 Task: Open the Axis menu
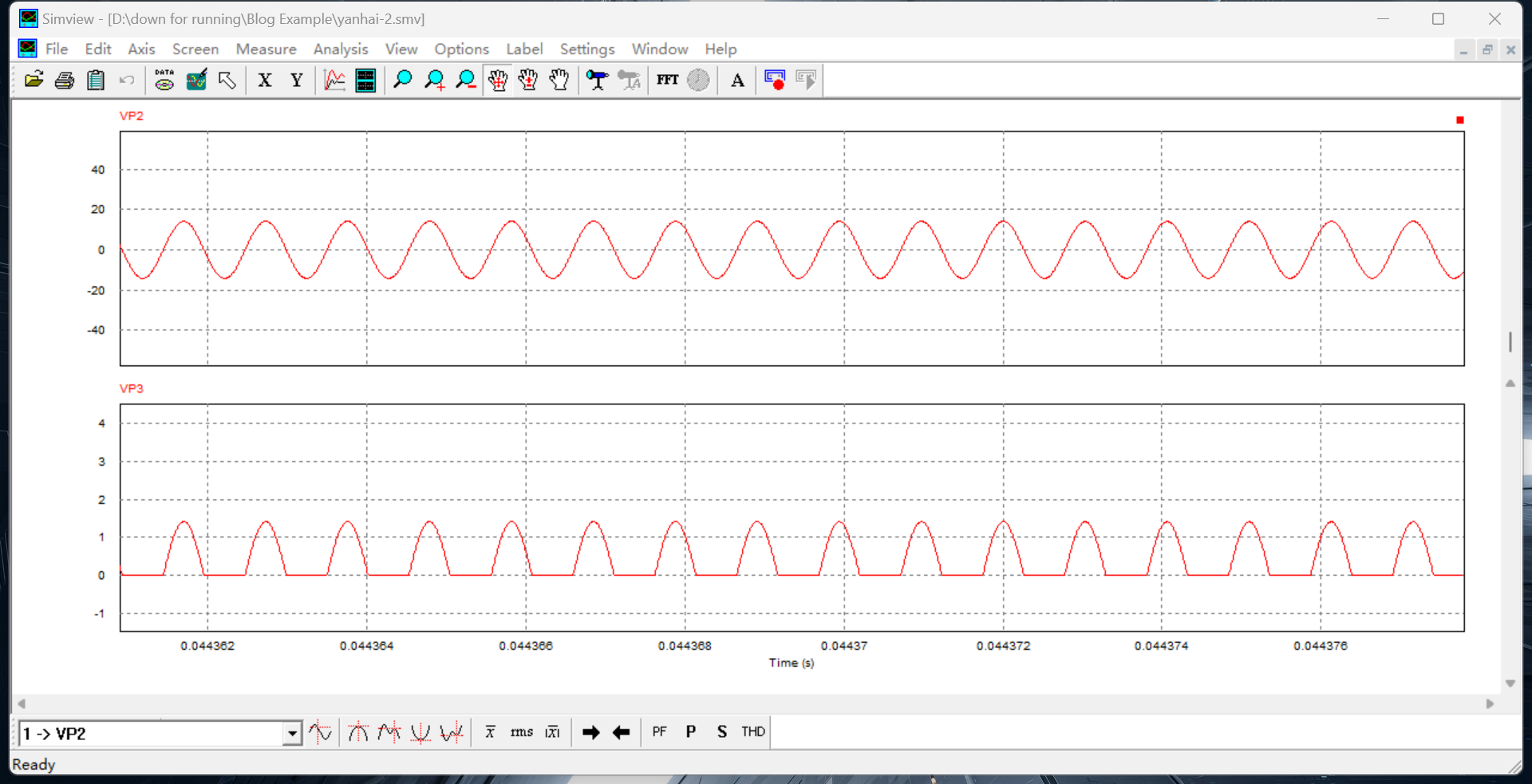(x=141, y=49)
